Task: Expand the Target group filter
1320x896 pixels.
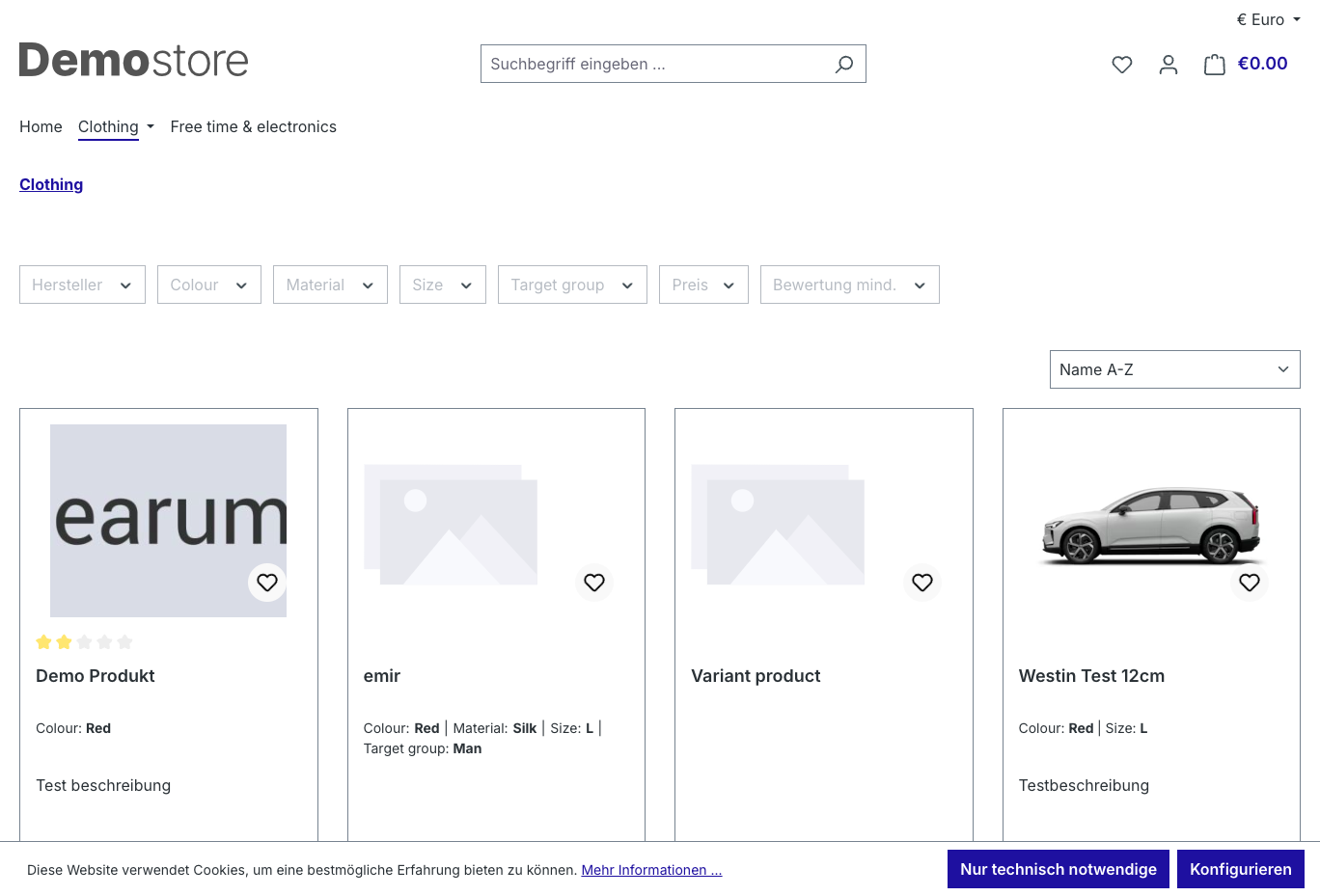Action: (572, 285)
